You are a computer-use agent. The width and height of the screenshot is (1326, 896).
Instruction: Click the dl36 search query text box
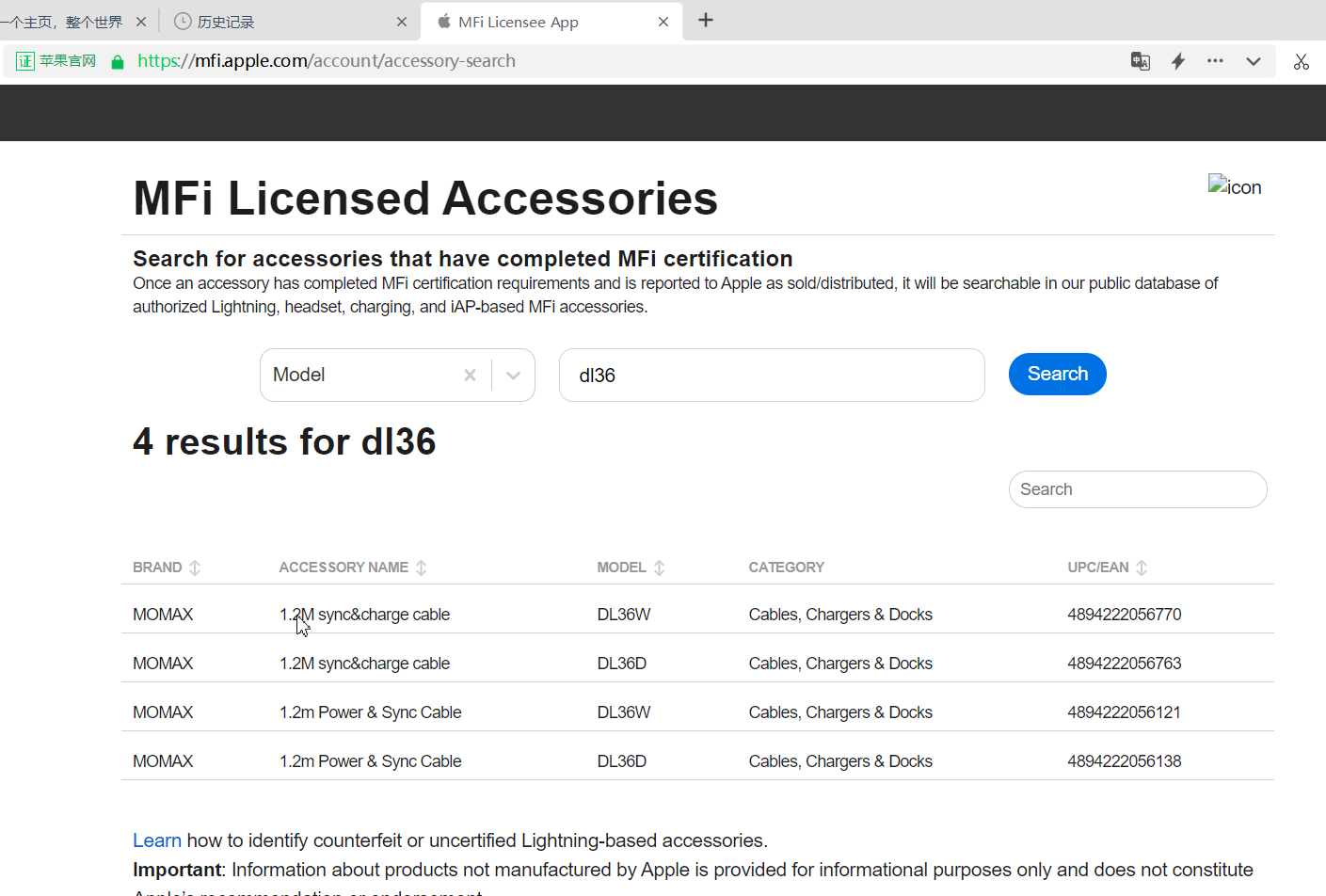pyautogui.click(x=771, y=376)
